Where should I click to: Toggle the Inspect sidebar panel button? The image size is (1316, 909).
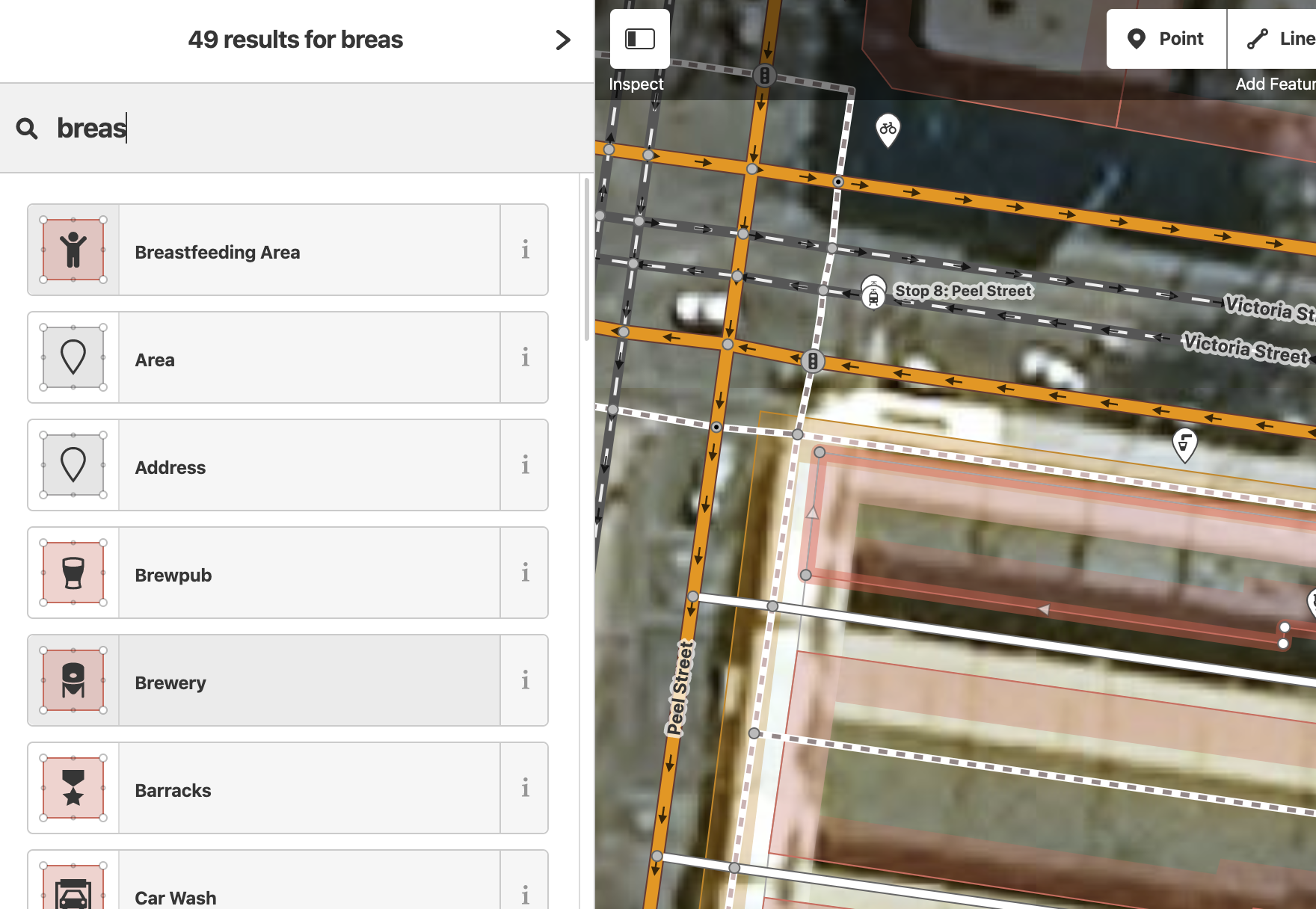coord(640,39)
